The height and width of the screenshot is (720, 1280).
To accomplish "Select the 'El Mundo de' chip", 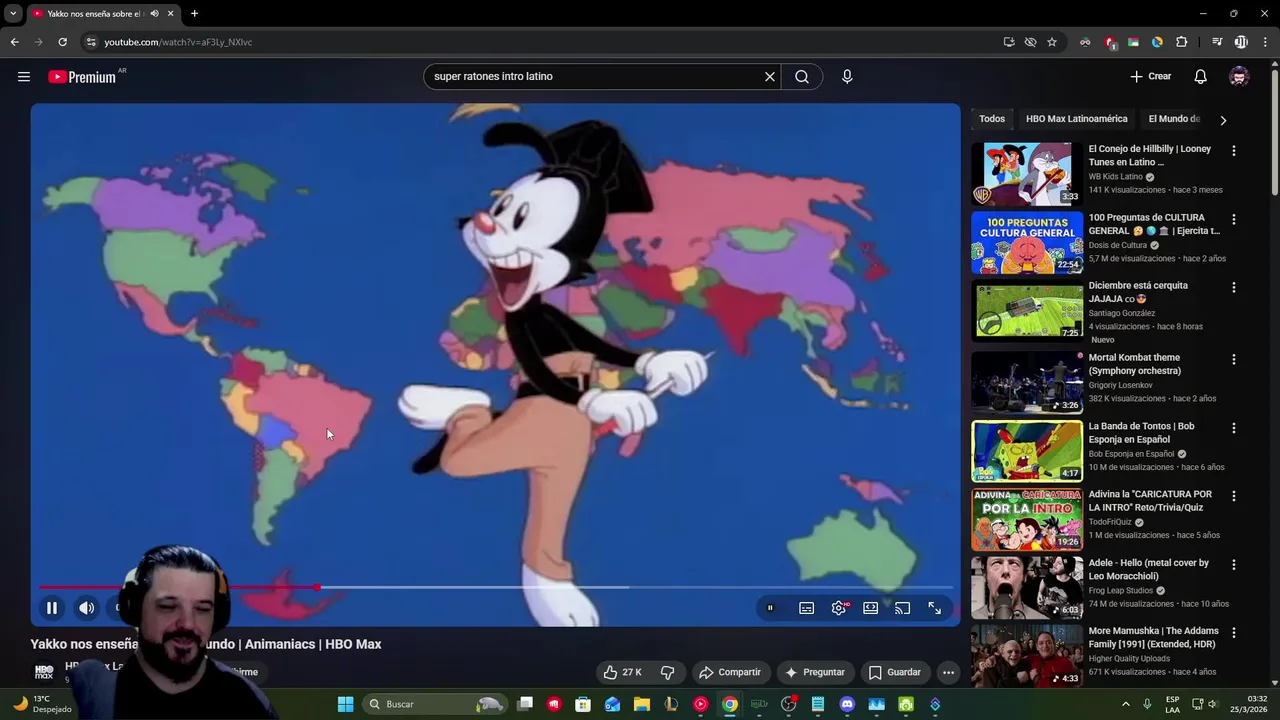I will (x=1174, y=119).
